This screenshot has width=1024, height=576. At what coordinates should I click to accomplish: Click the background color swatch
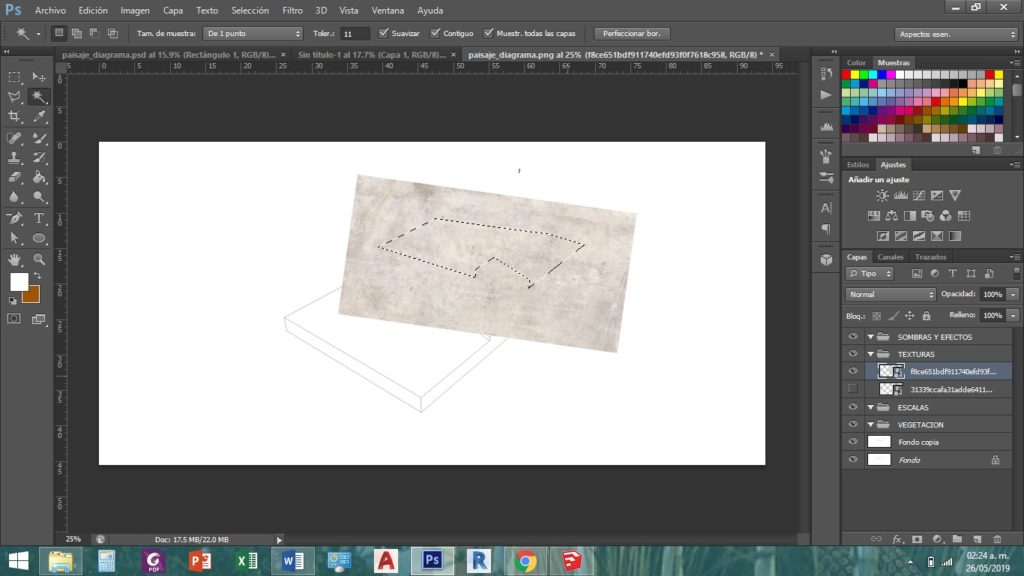(33, 297)
